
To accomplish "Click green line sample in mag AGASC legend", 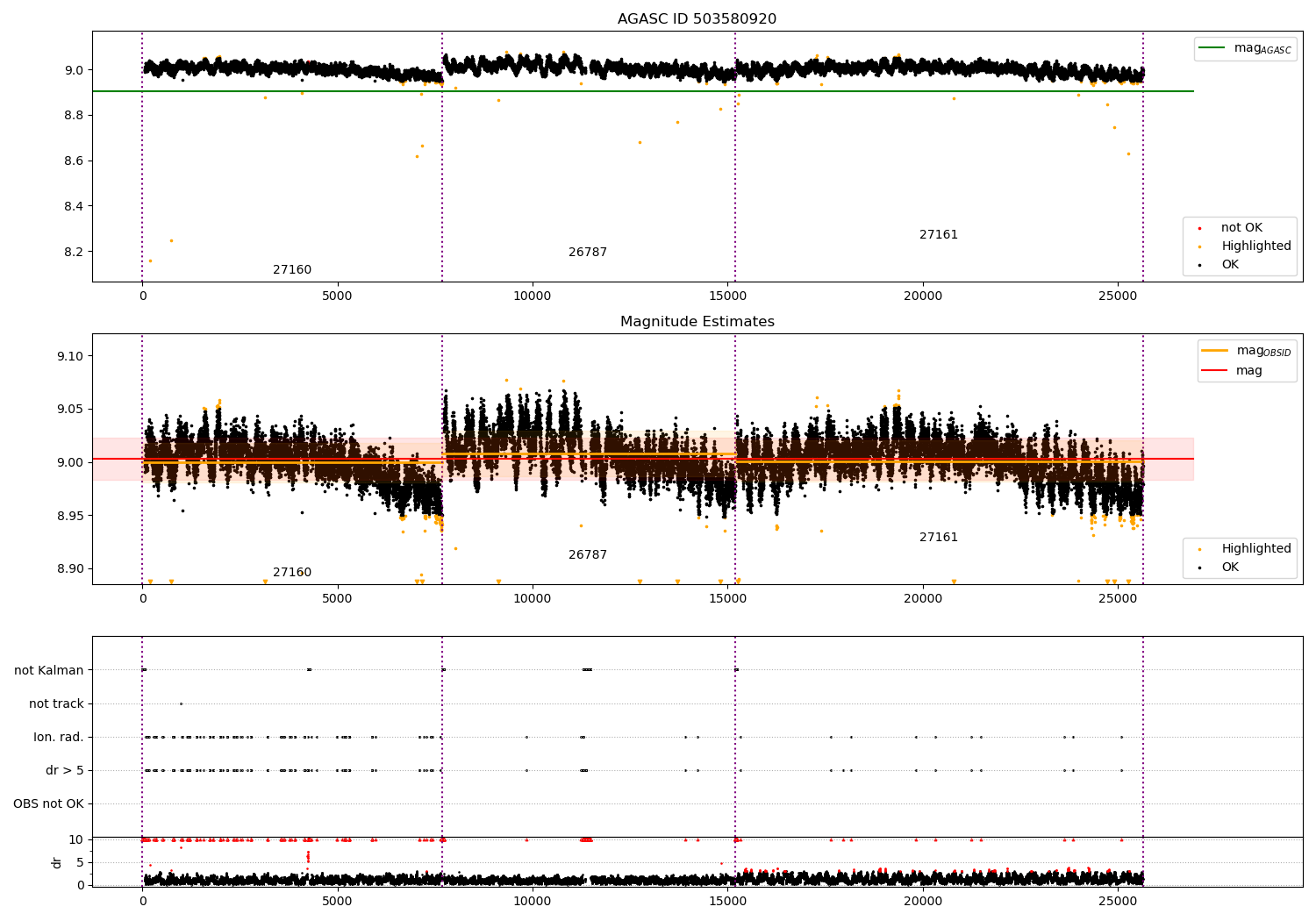I will (x=1212, y=48).
